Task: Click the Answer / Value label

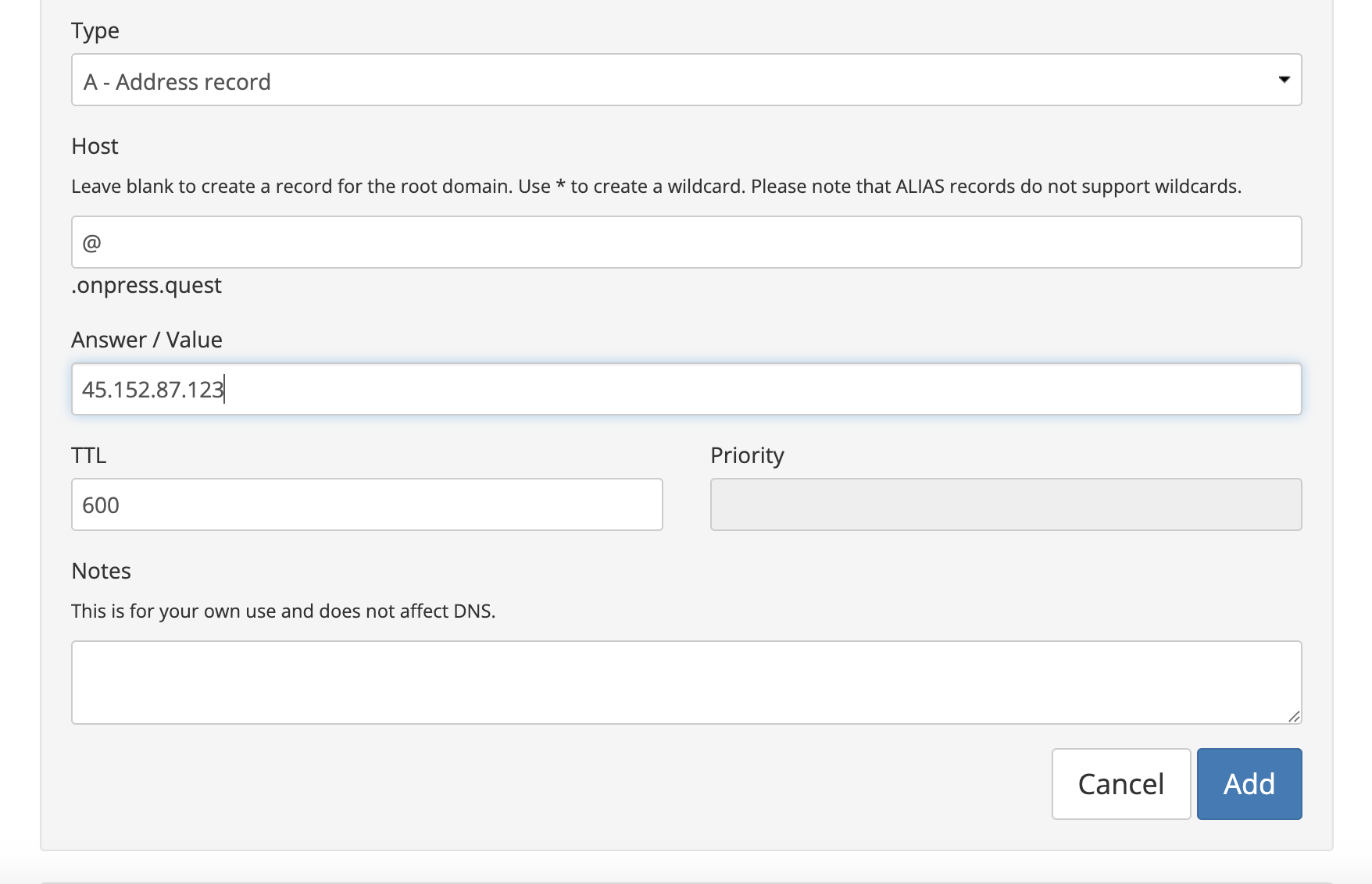Action: [x=147, y=340]
